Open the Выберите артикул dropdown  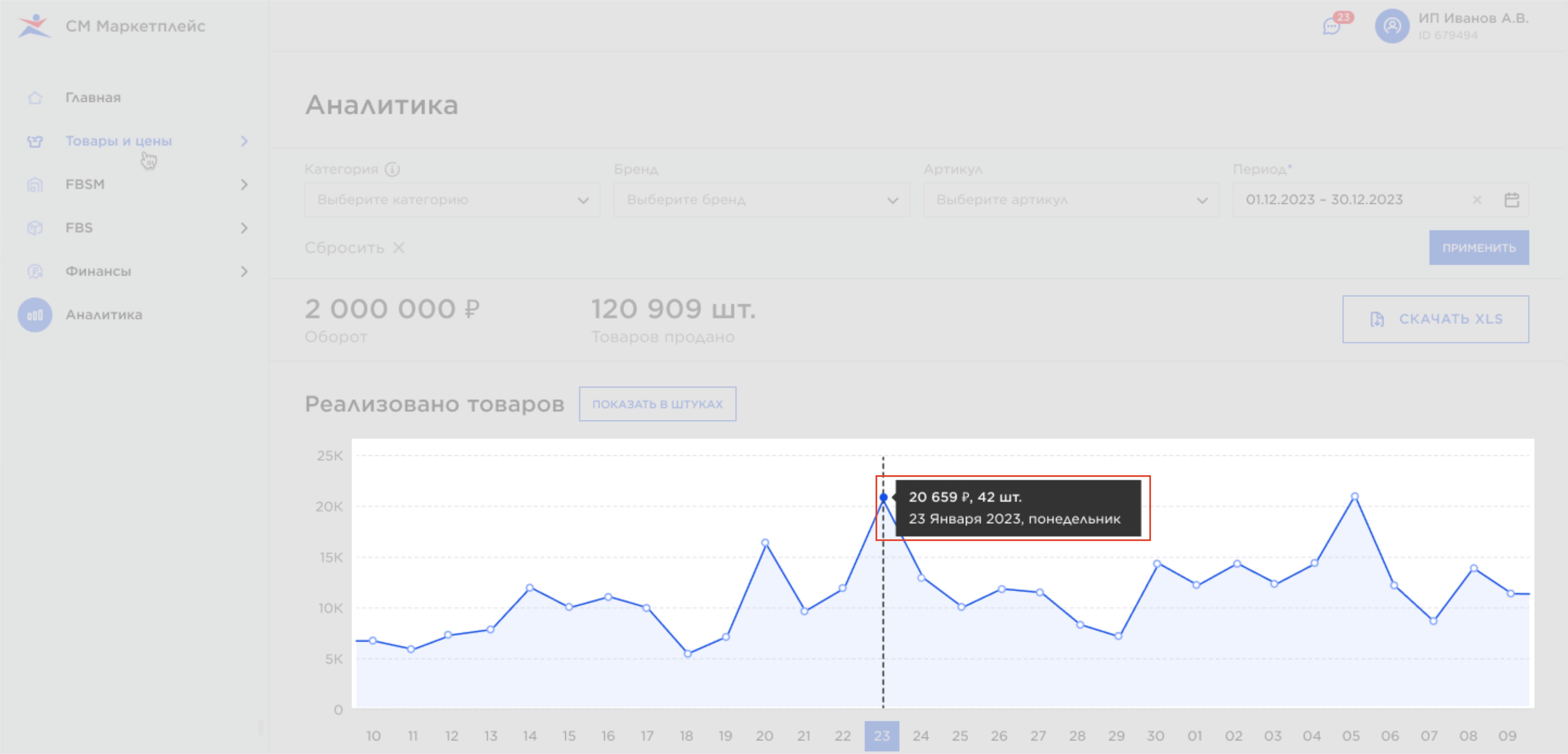tap(1071, 200)
